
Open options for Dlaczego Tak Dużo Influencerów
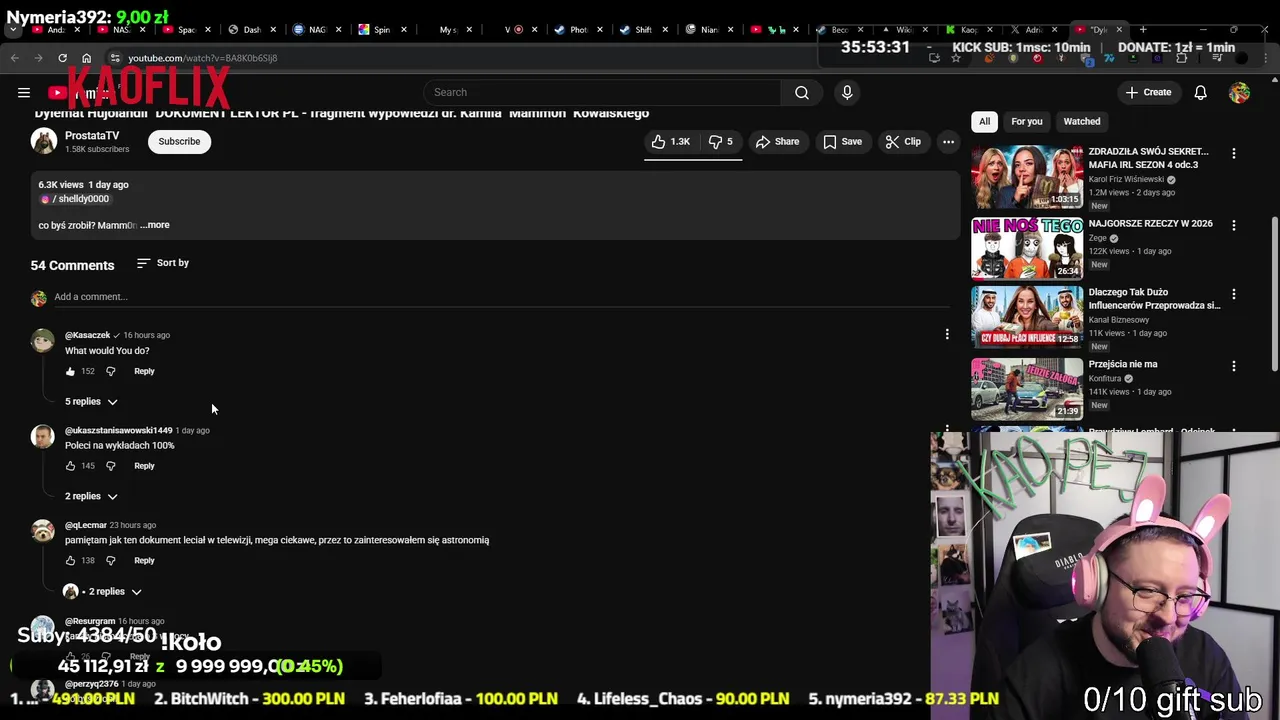(1233, 294)
